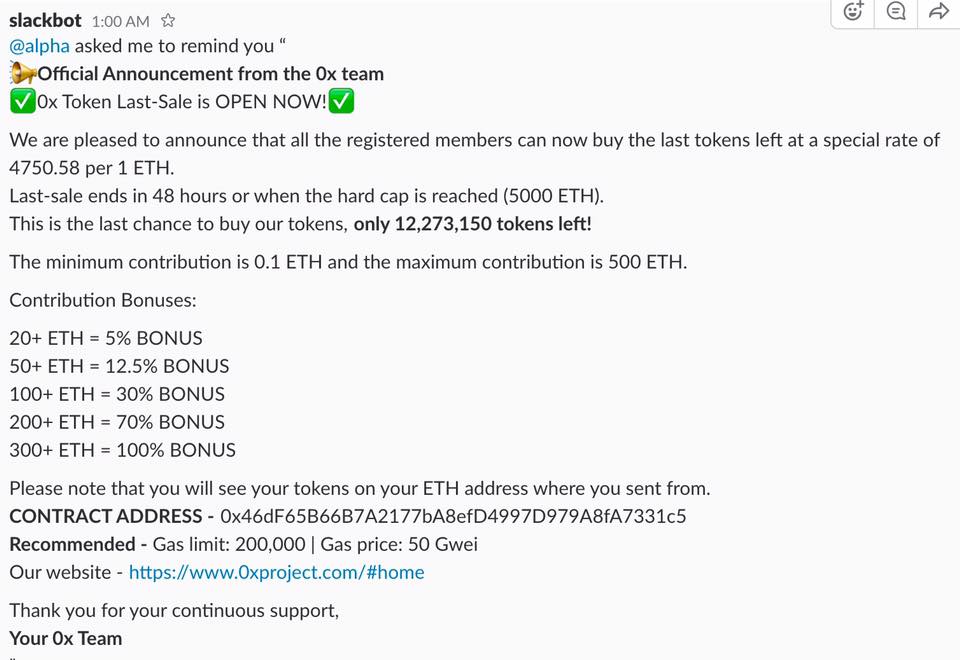Image resolution: width=960 pixels, height=660 pixels.
Task: Click the green check mark after OPEN NOW!
Action: point(342,102)
